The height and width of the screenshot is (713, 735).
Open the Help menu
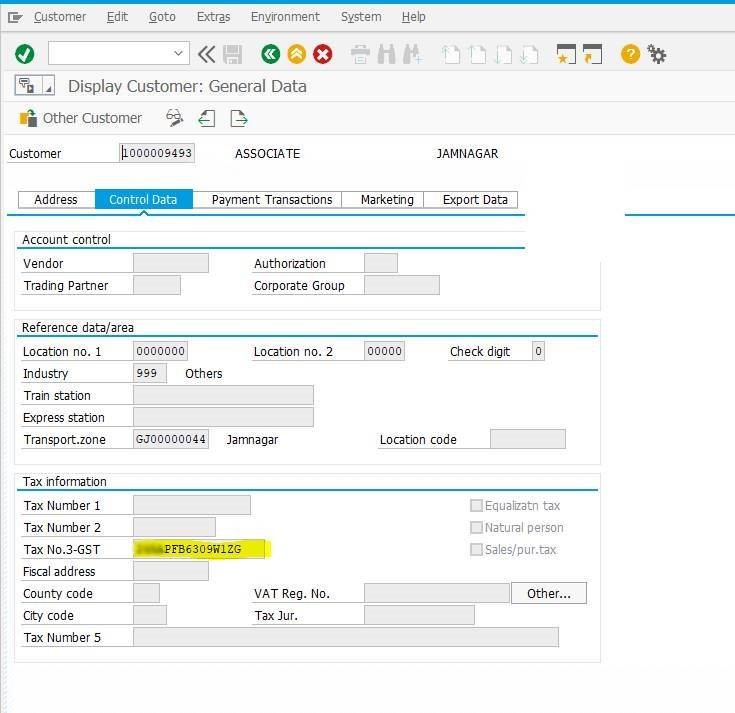pyautogui.click(x=413, y=17)
